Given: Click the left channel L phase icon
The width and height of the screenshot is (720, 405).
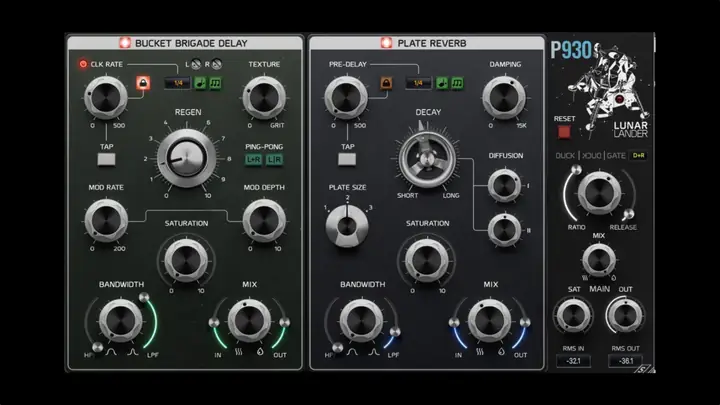Looking at the screenshot, I should [196, 64].
